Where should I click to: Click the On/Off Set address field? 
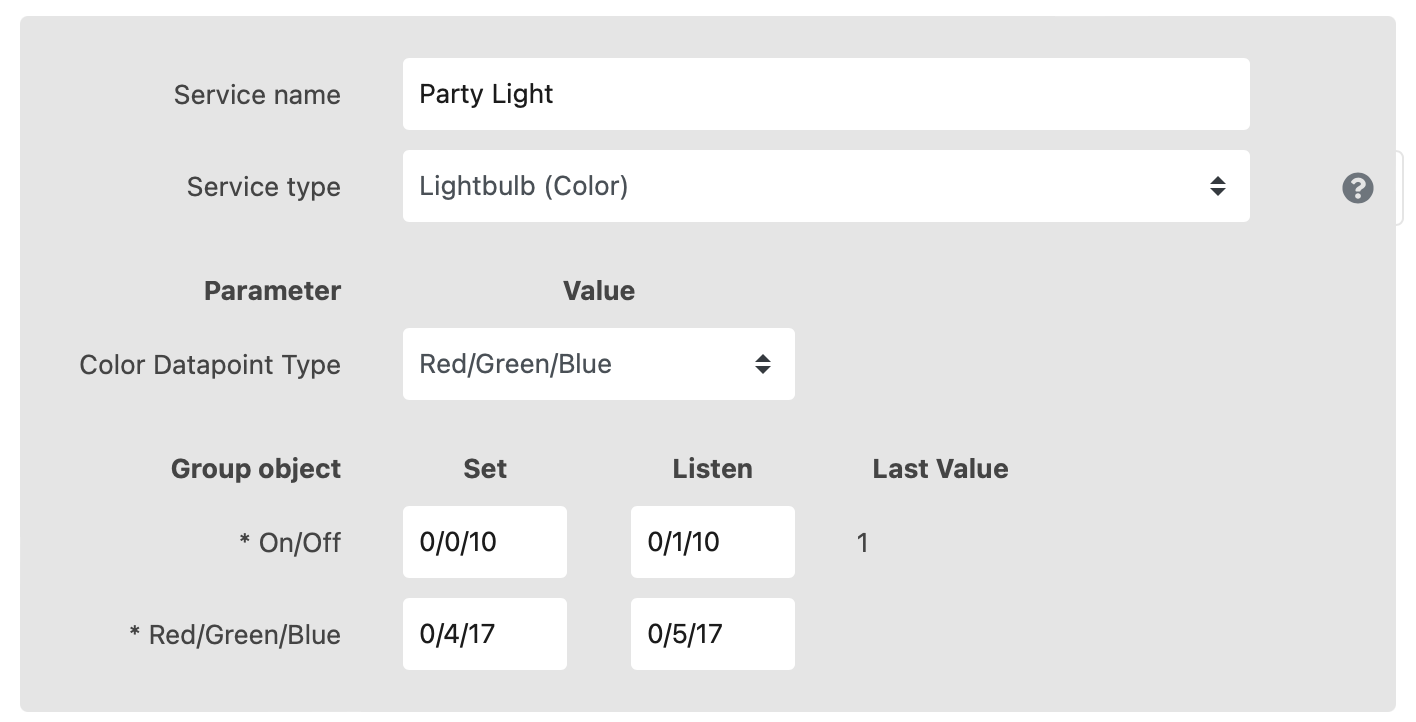[484, 542]
